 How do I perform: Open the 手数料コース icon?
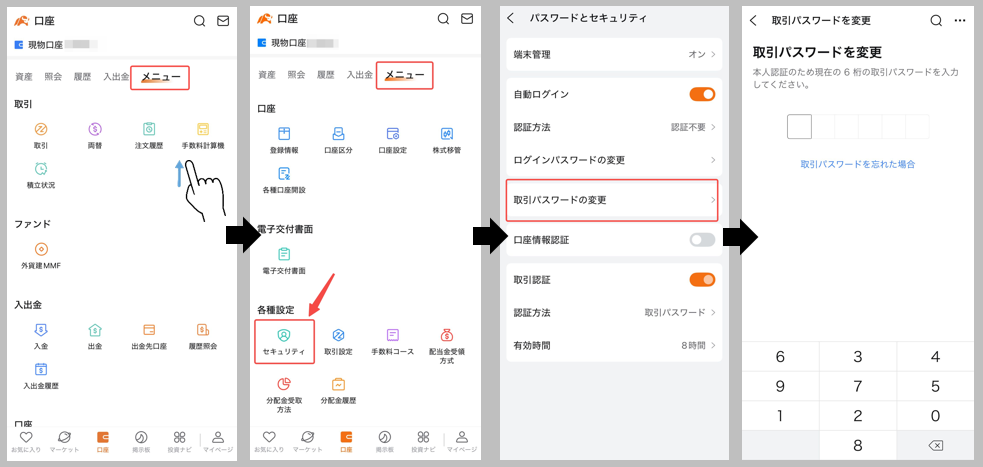[392, 340]
